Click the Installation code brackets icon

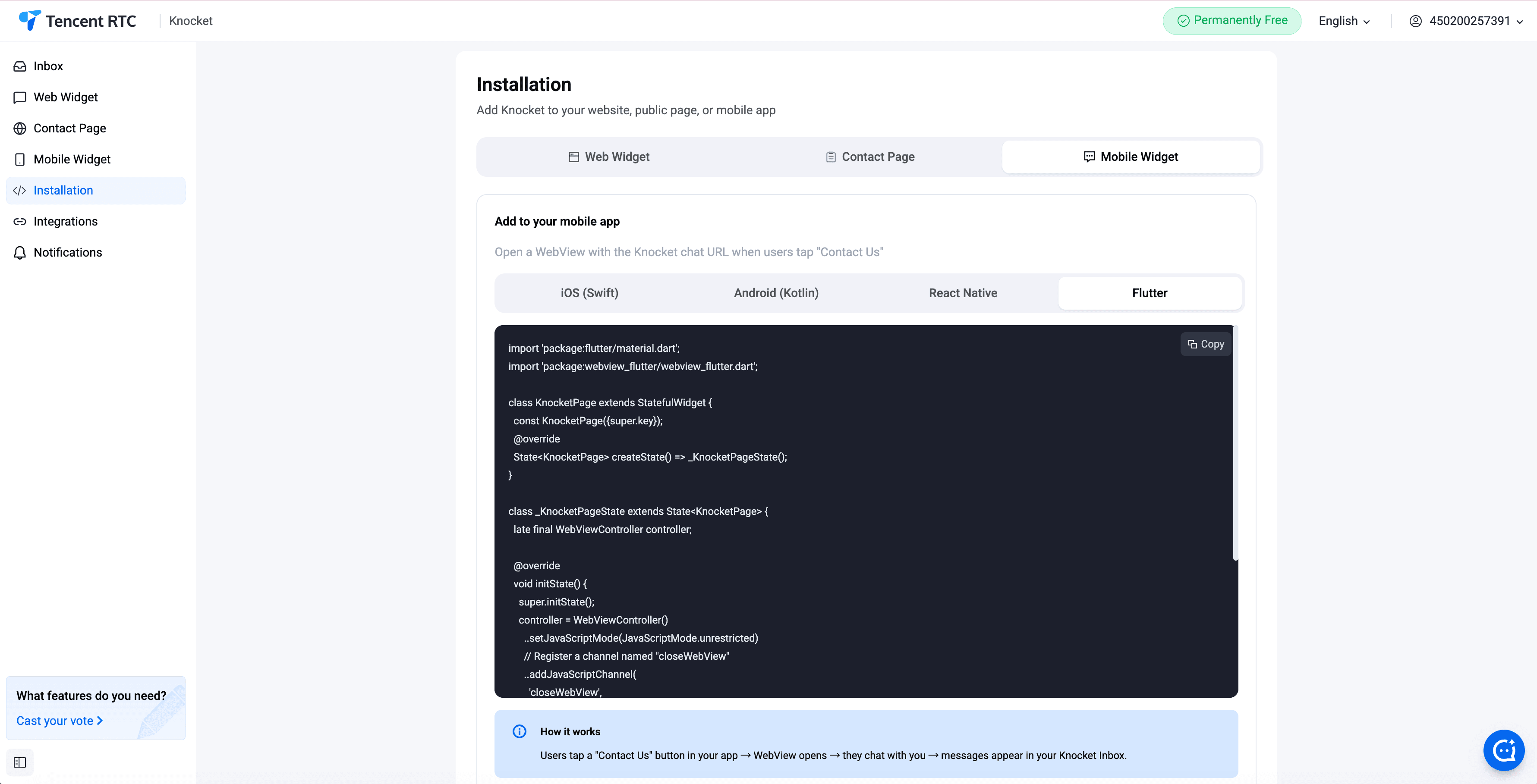[x=20, y=190]
